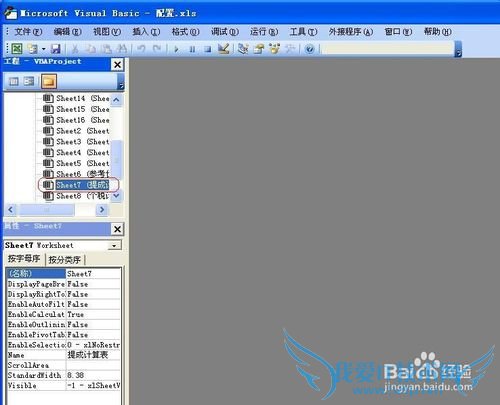Screen dimensions: 500x405
Task: Select Sheet3 in the project tree
Action: tap(76, 142)
